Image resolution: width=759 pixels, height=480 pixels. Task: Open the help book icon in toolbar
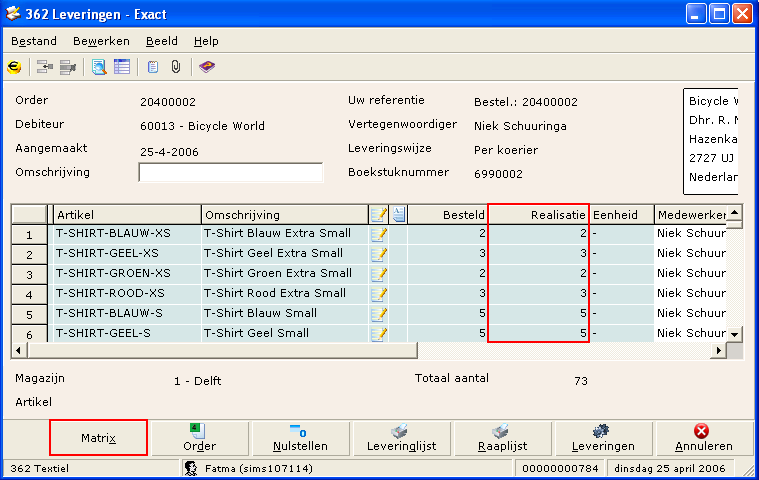pyautogui.click(x=207, y=67)
